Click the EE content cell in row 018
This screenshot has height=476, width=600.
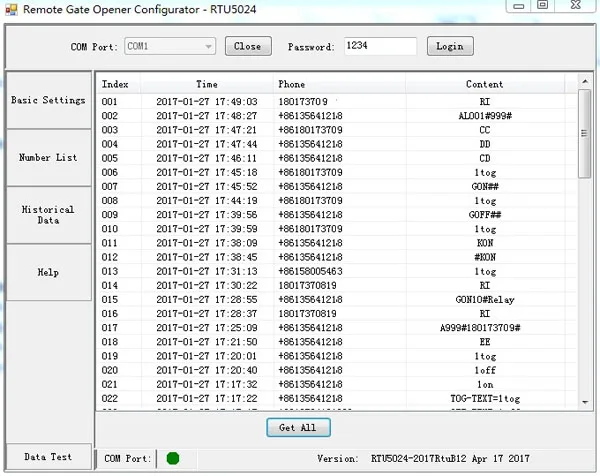[485, 342]
